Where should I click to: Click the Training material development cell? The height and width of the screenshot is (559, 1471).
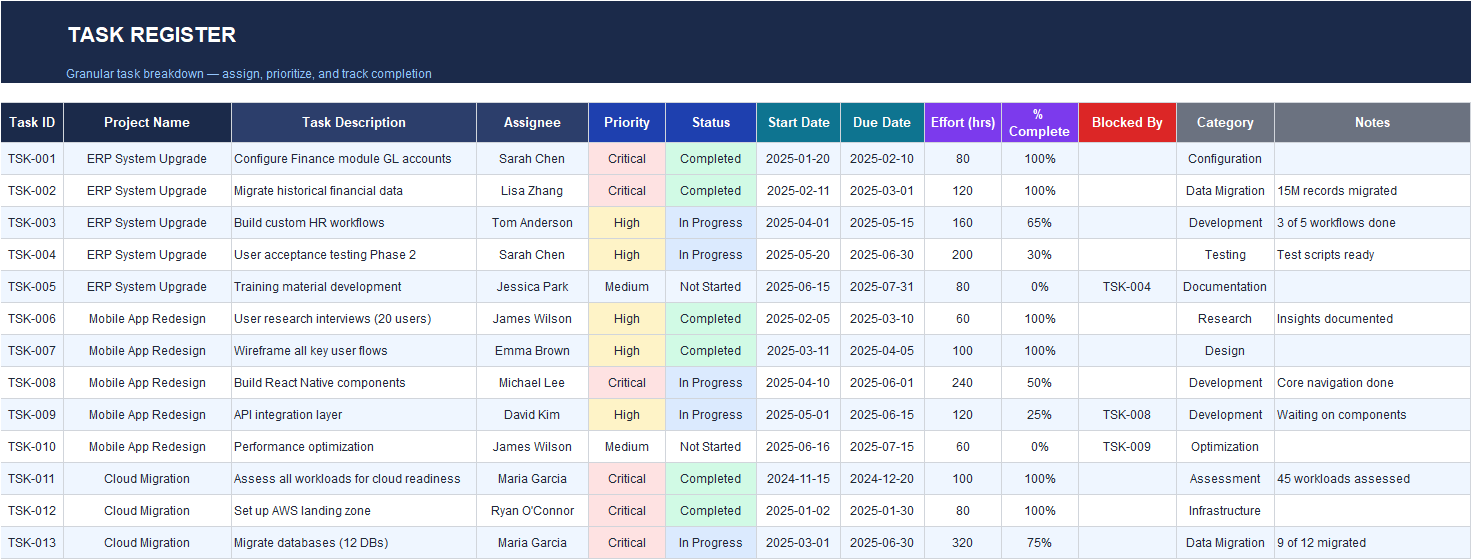tap(354, 286)
